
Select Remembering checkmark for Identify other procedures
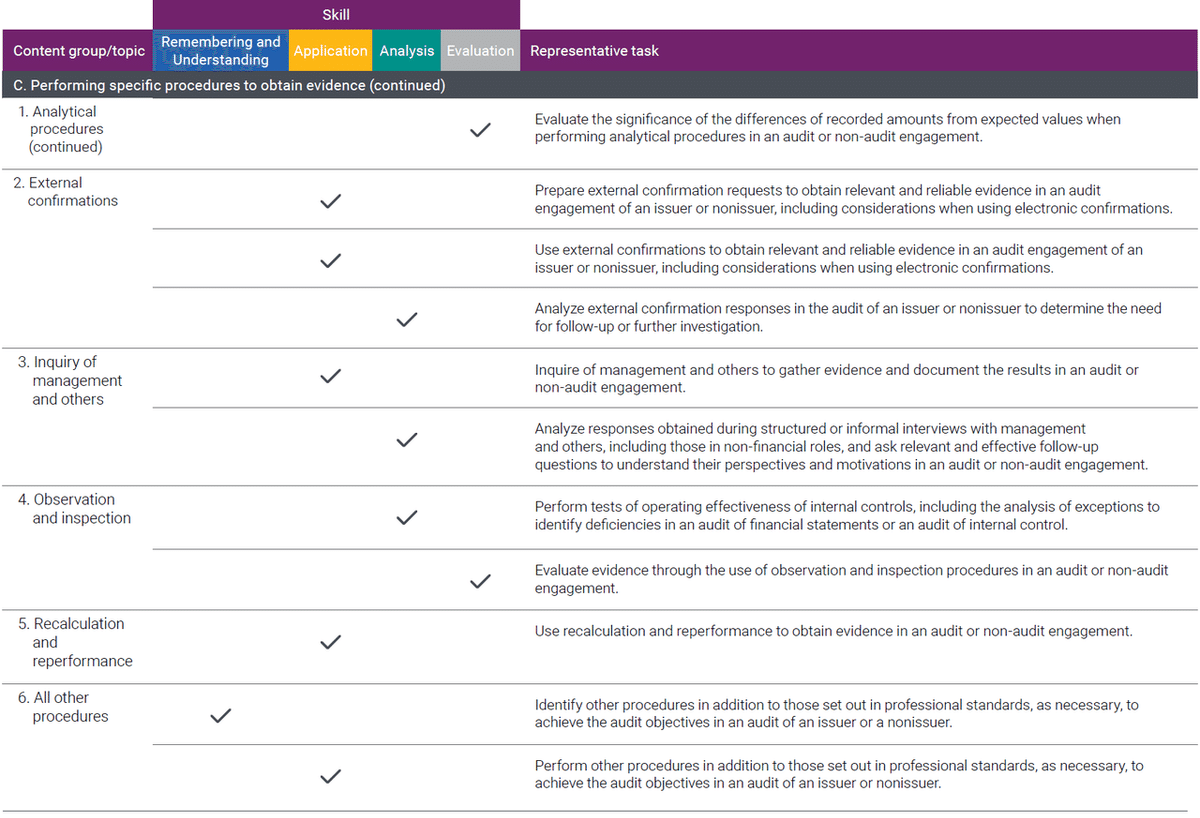221,716
